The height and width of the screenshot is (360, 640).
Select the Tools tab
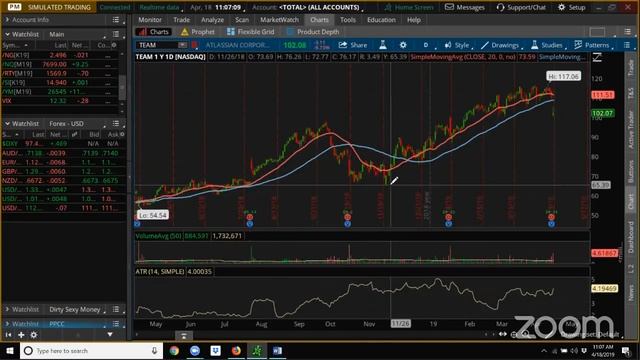pyautogui.click(x=348, y=20)
